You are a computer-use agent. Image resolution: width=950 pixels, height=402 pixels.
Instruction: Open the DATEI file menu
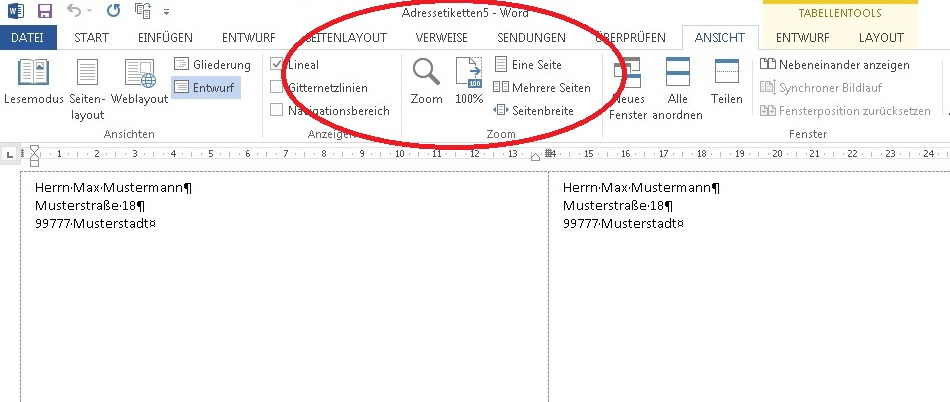(x=28, y=37)
